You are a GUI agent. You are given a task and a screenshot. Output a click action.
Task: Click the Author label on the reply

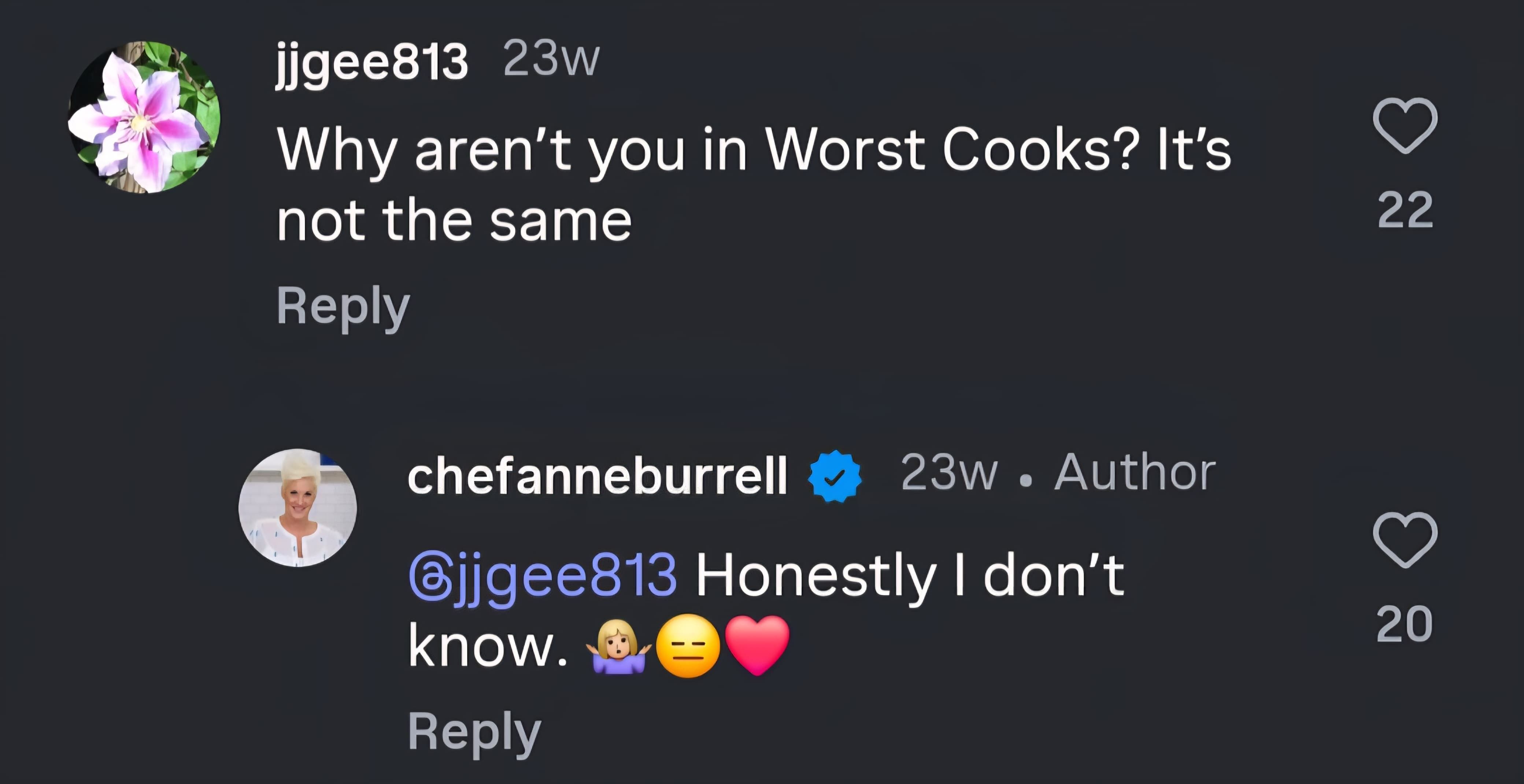pos(1135,472)
